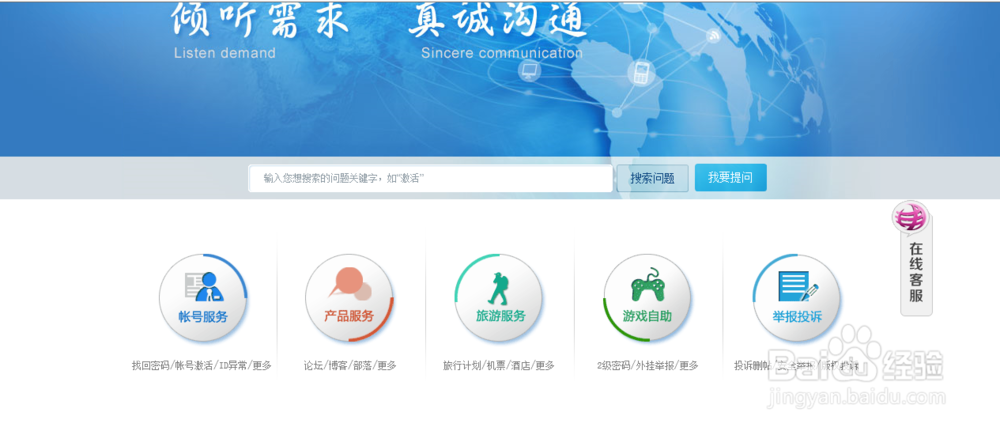Open the 博客 link
The height and width of the screenshot is (431, 1000).
[x=338, y=366]
